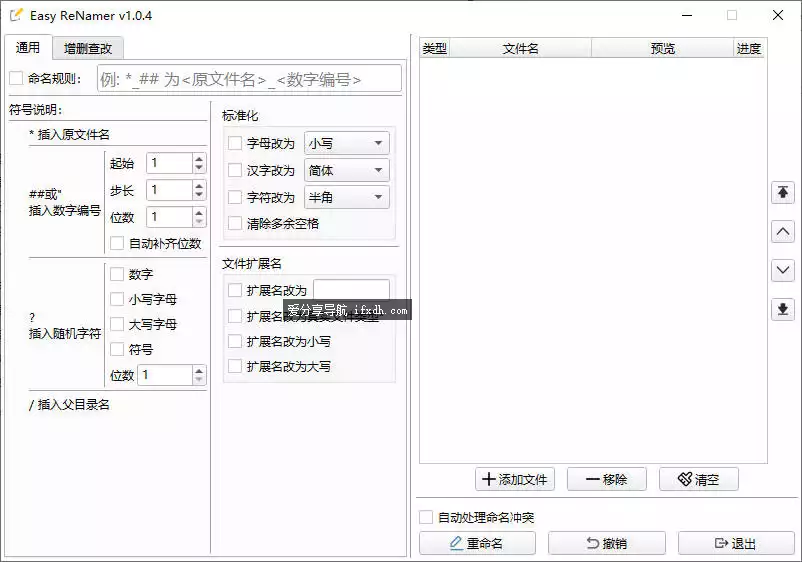This screenshot has height=562, width=802.
Task: Enable 字符改为 checkbox
Action: [x=235, y=197]
